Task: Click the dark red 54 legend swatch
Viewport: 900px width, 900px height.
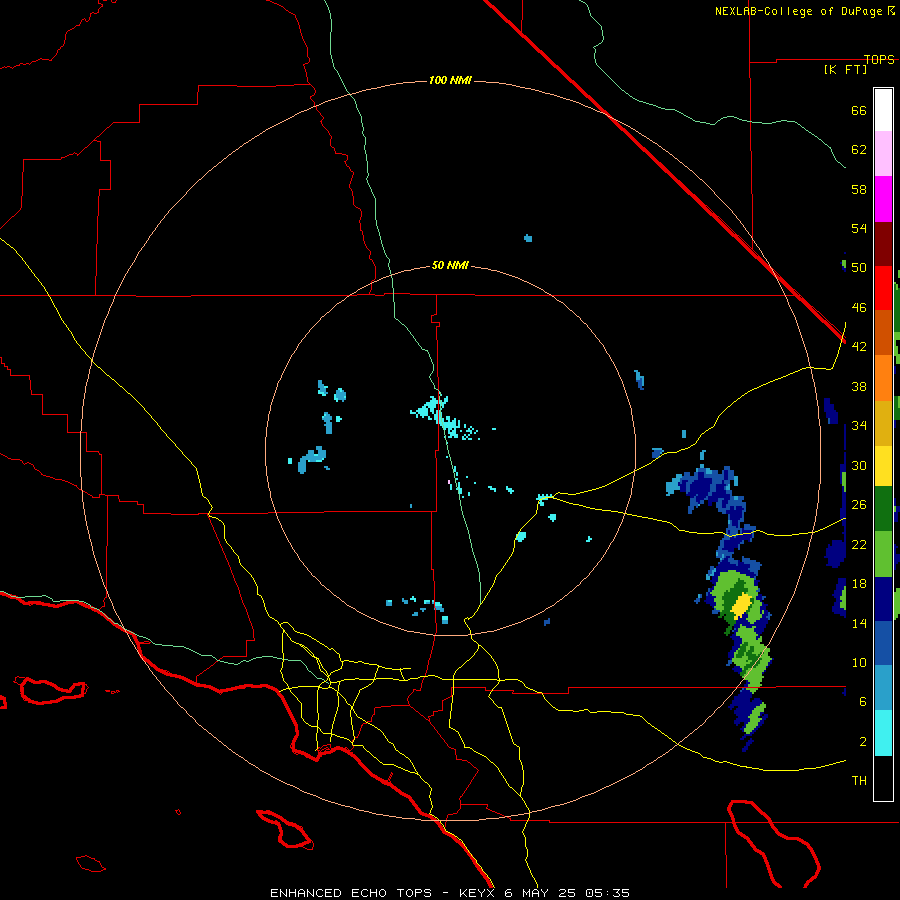Action: coord(883,243)
